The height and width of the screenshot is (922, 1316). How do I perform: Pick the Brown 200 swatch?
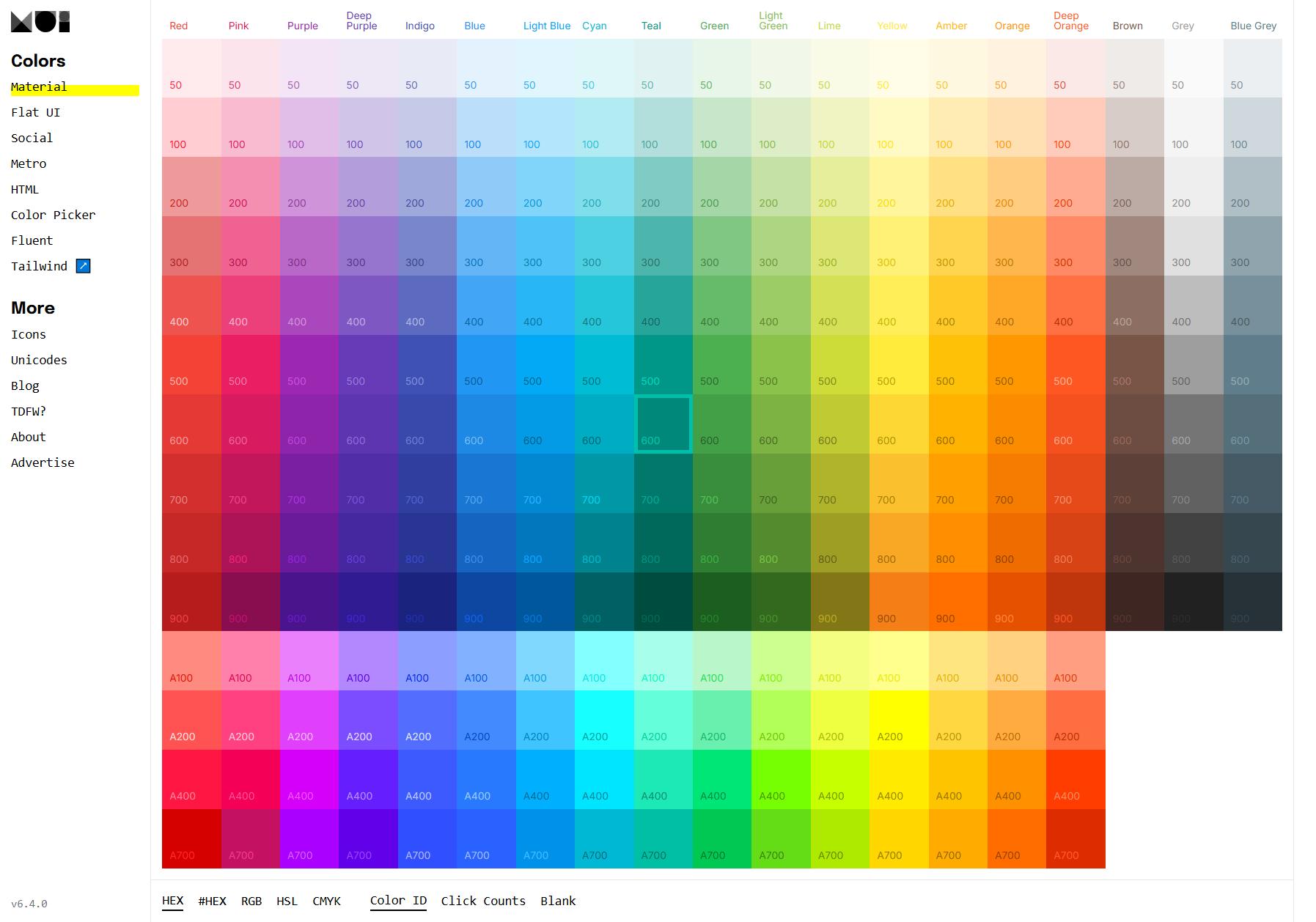1135,187
